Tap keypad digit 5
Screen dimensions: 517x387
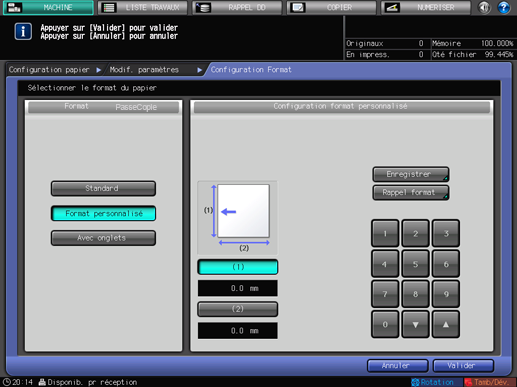pos(415,264)
